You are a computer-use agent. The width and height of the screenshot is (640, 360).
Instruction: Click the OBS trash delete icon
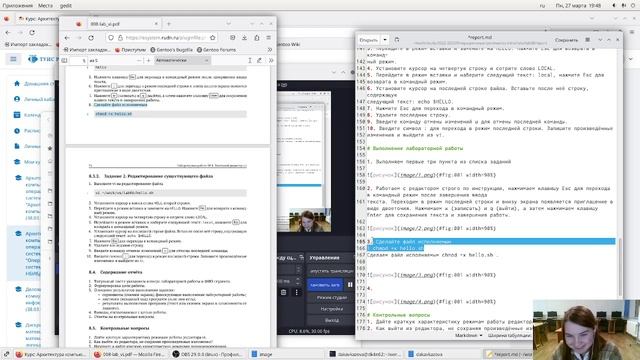pos(284,292)
